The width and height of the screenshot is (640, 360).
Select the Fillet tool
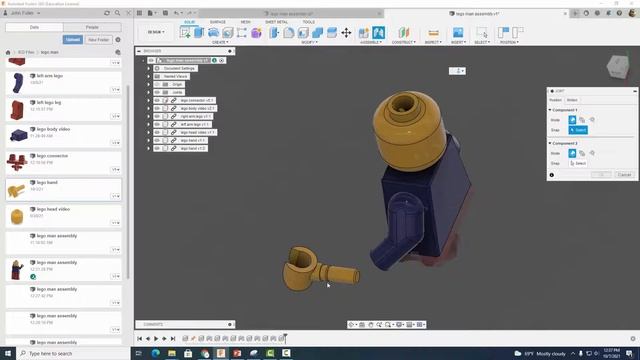(x=289, y=33)
